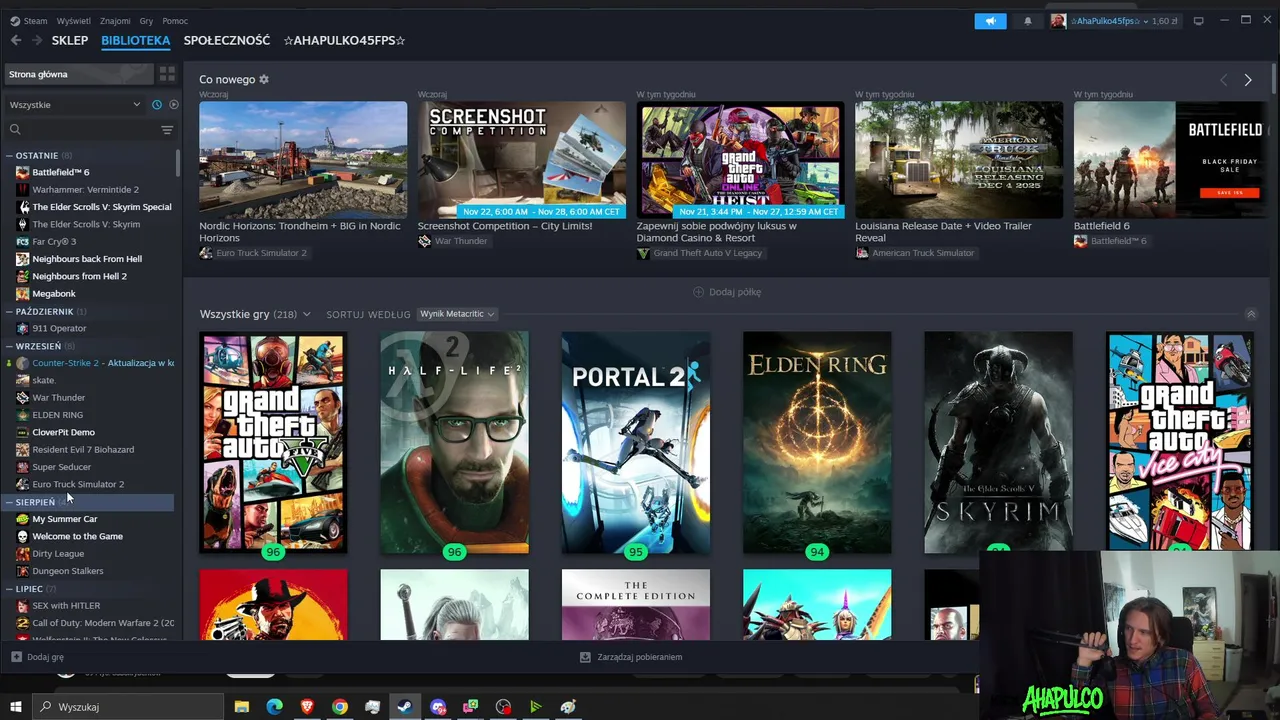Open File Explorer from the taskbar
The width and height of the screenshot is (1280, 720).
[x=242, y=707]
